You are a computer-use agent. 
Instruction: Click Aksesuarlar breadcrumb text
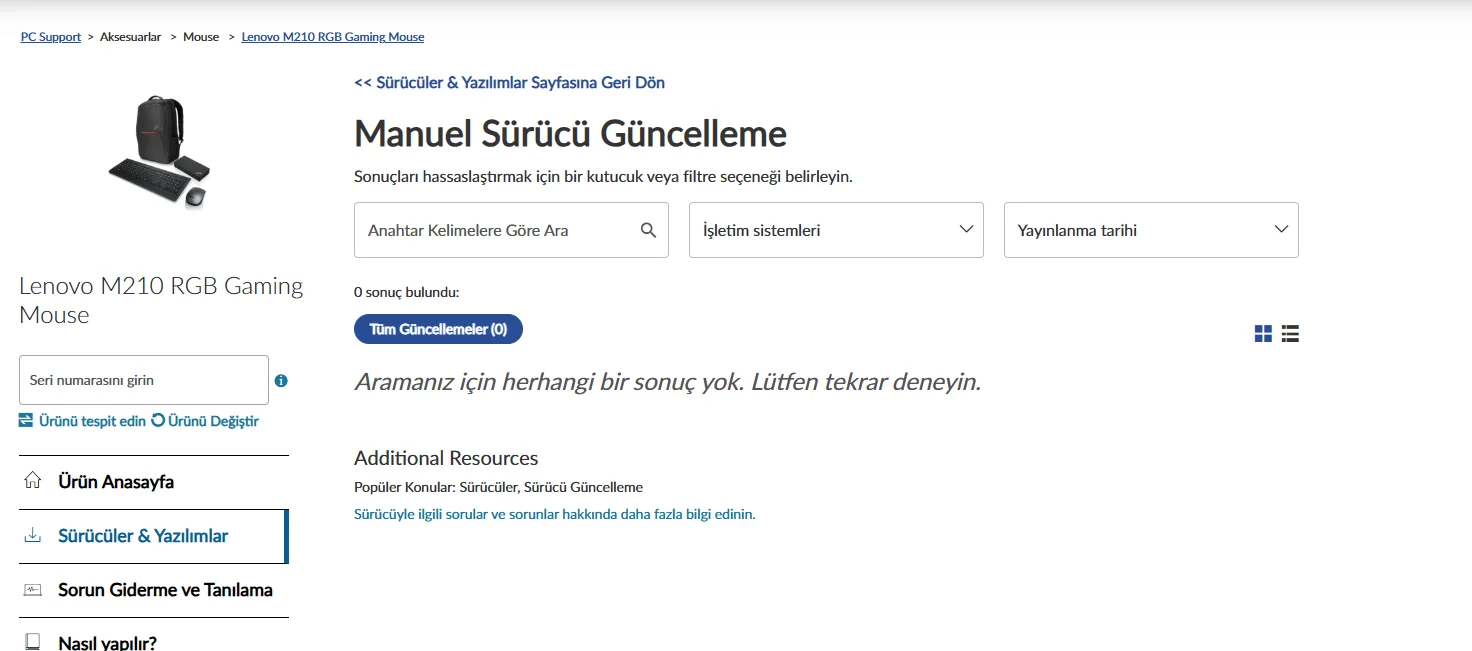click(x=130, y=37)
